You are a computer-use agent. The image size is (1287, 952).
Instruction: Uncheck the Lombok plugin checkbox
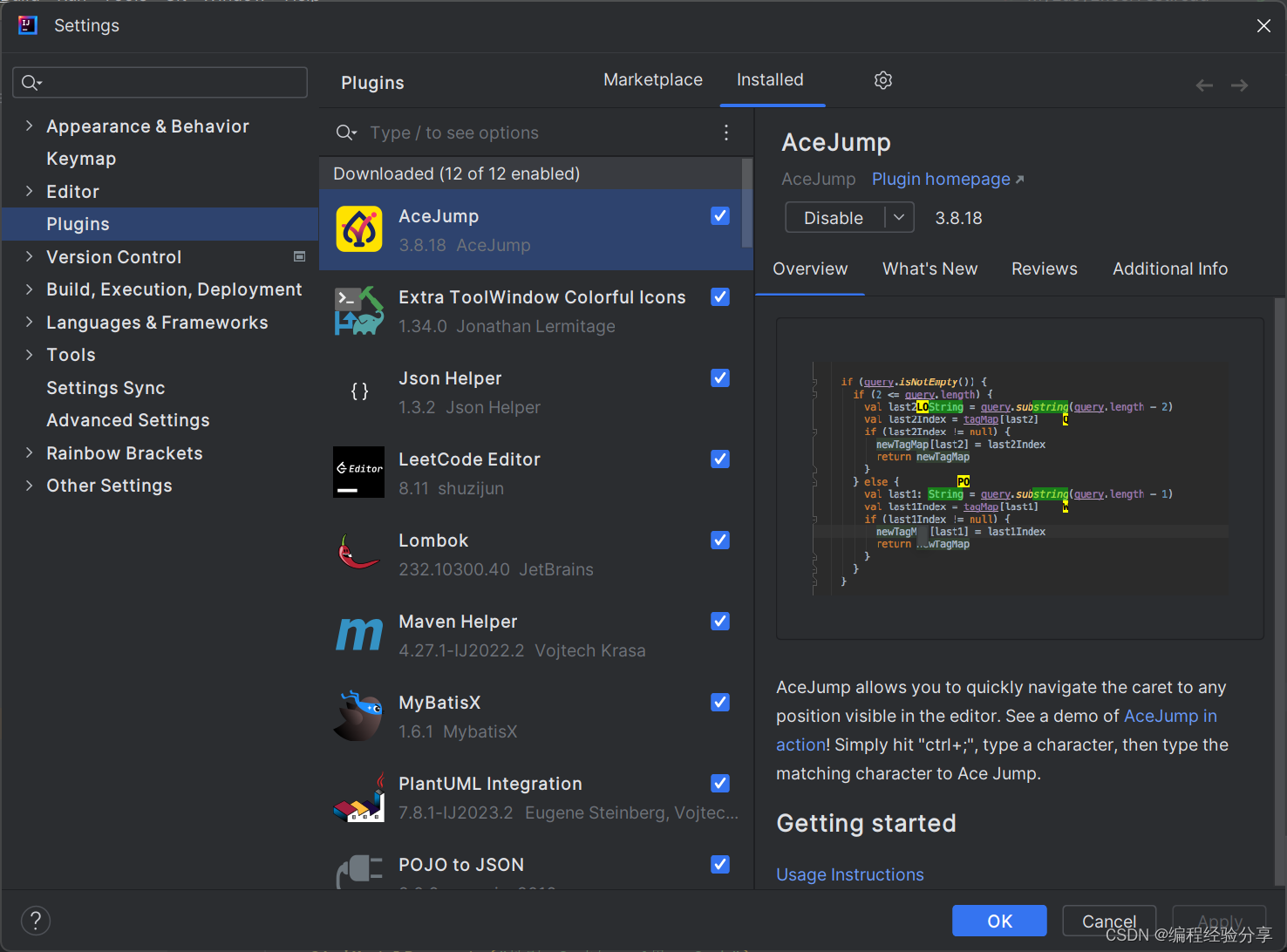click(x=720, y=540)
